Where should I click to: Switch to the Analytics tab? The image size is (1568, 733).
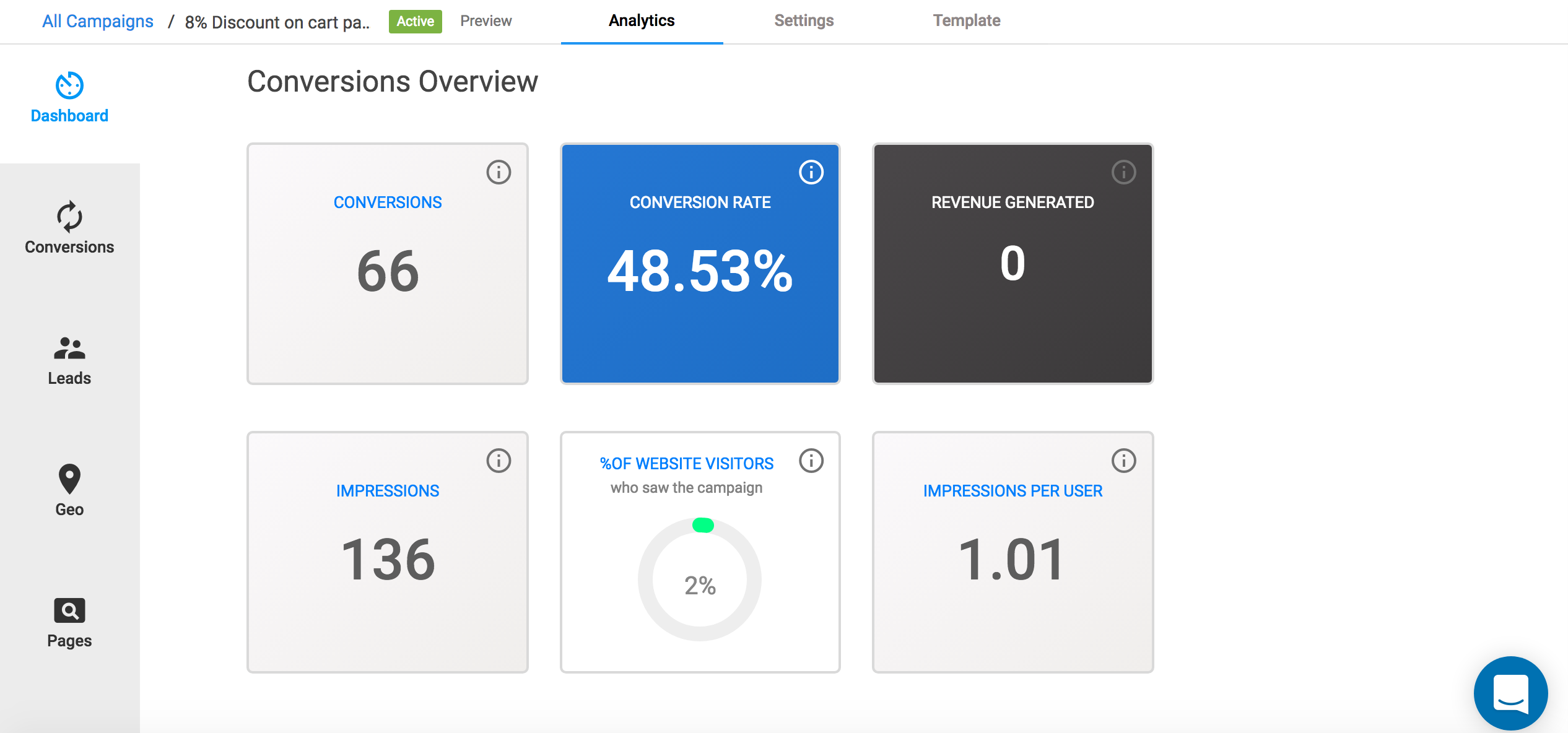(x=642, y=21)
